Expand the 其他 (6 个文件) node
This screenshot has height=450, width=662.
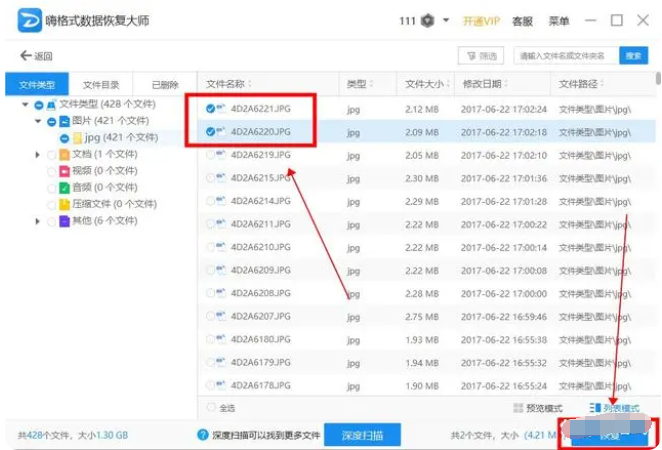pos(38,221)
